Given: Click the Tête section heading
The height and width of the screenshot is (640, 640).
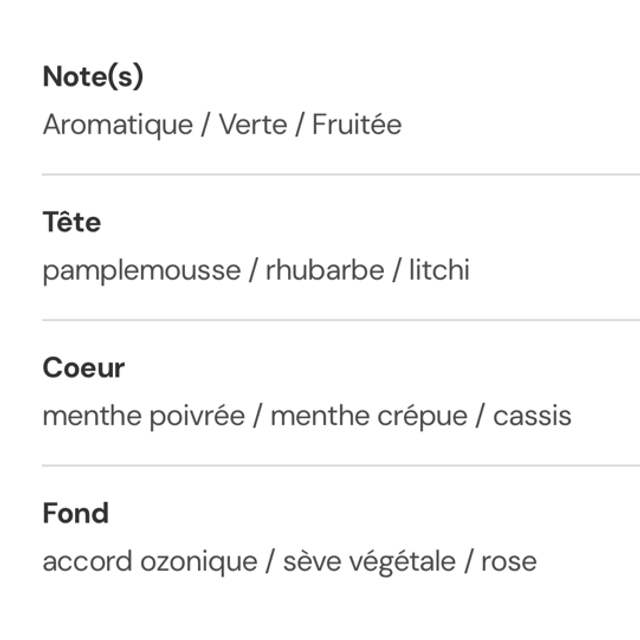Looking at the screenshot, I should (x=71, y=222).
